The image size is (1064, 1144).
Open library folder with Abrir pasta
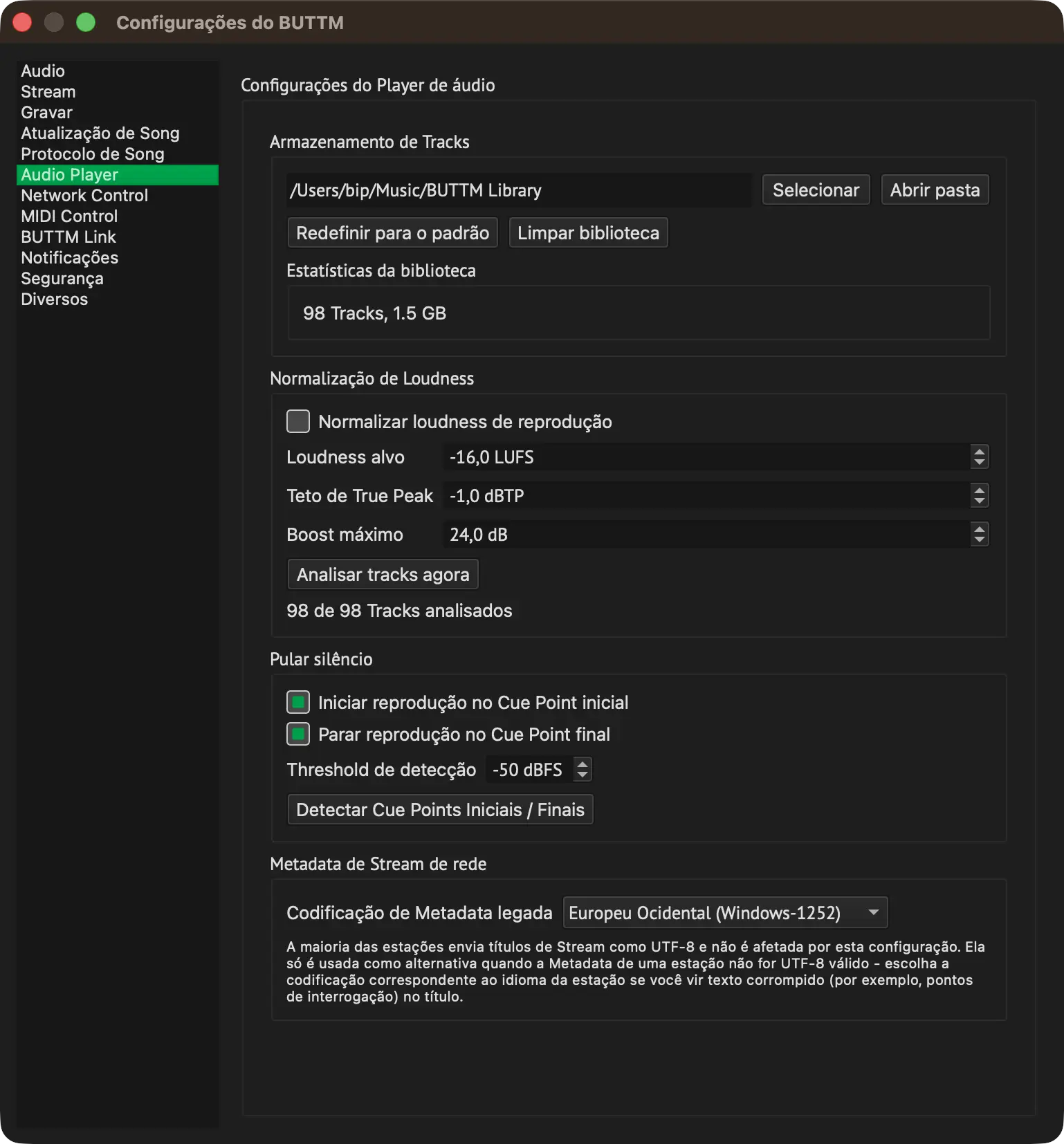pyautogui.click(x=935, y=190)
